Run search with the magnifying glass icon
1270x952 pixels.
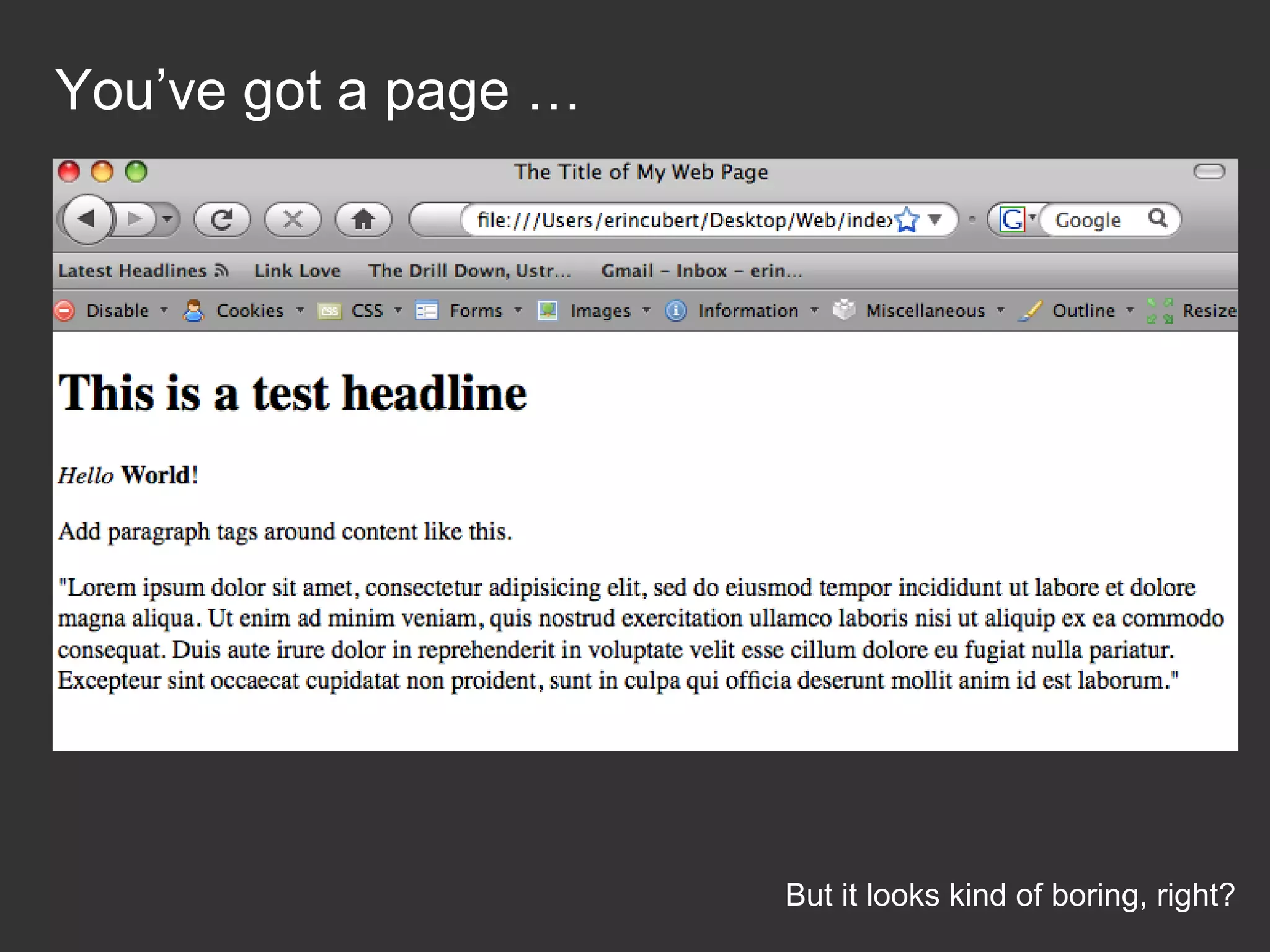[x=1158, y=218]
